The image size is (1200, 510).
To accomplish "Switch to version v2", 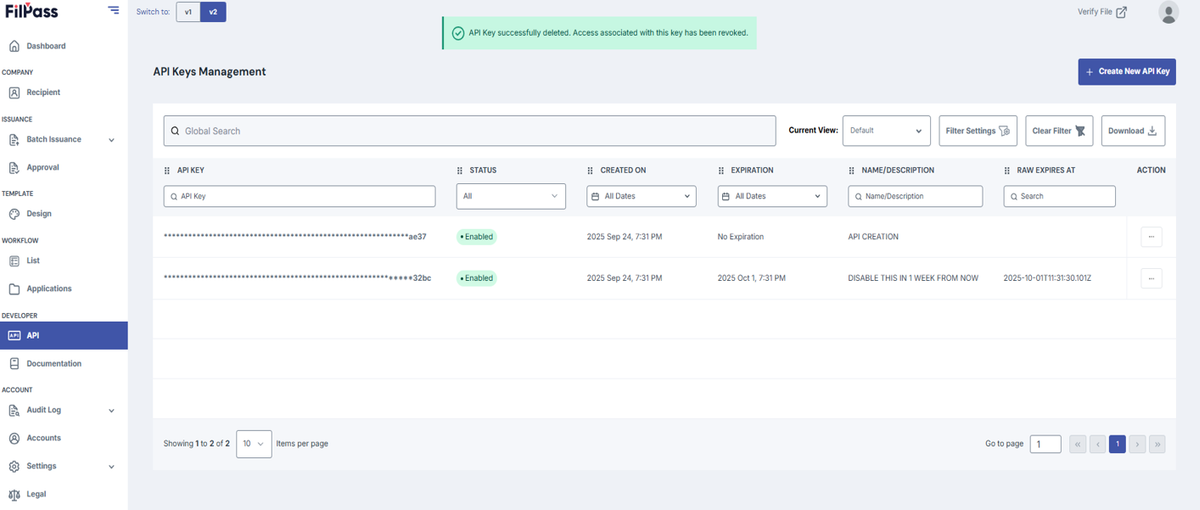I will click(x=212, y=12).
